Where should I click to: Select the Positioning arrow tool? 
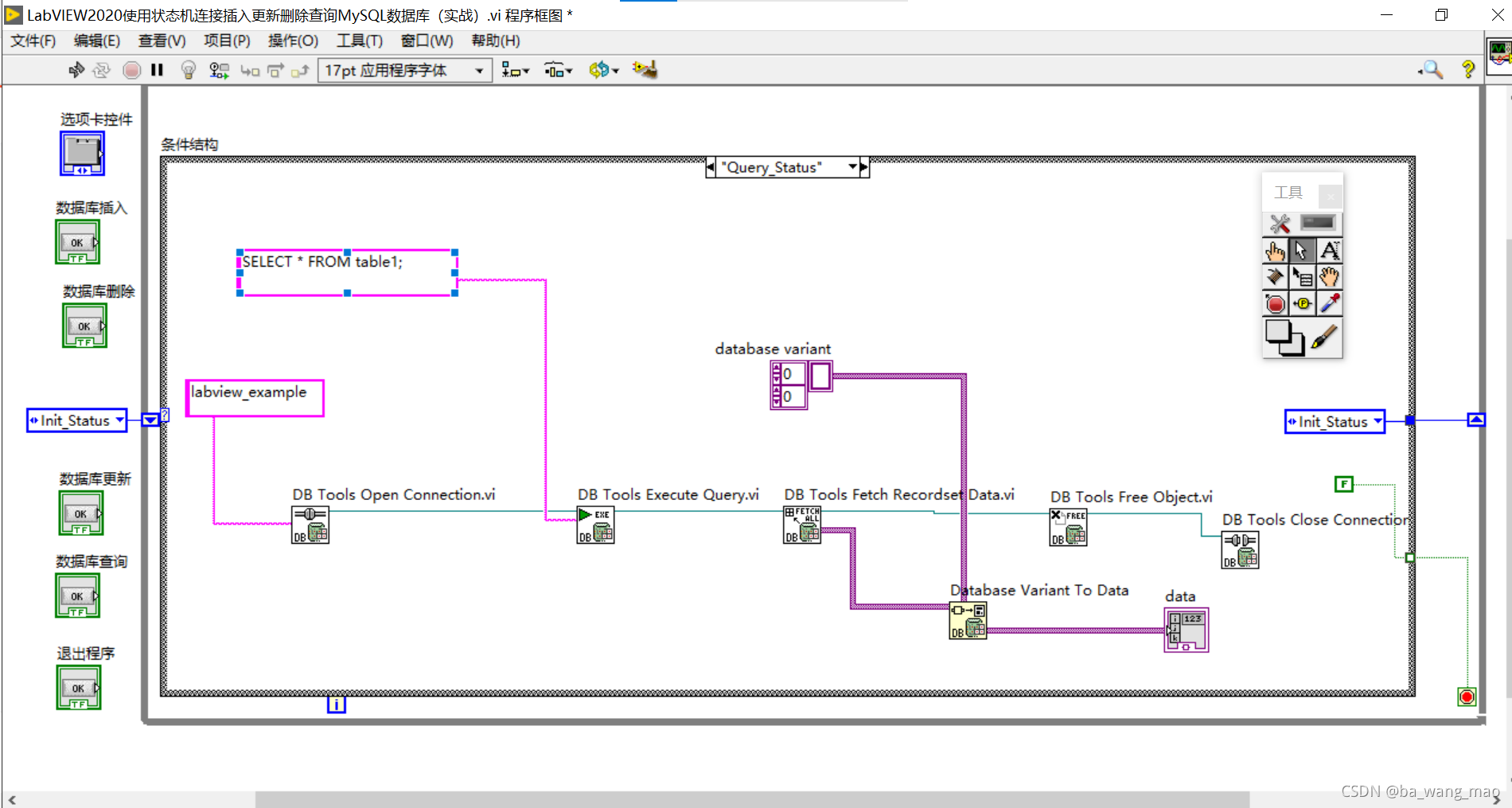coord(1302,250)
